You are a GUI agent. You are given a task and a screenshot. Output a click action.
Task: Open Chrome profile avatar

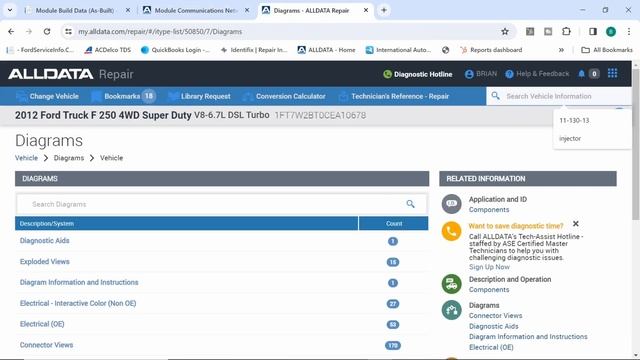tap(611, 31)
